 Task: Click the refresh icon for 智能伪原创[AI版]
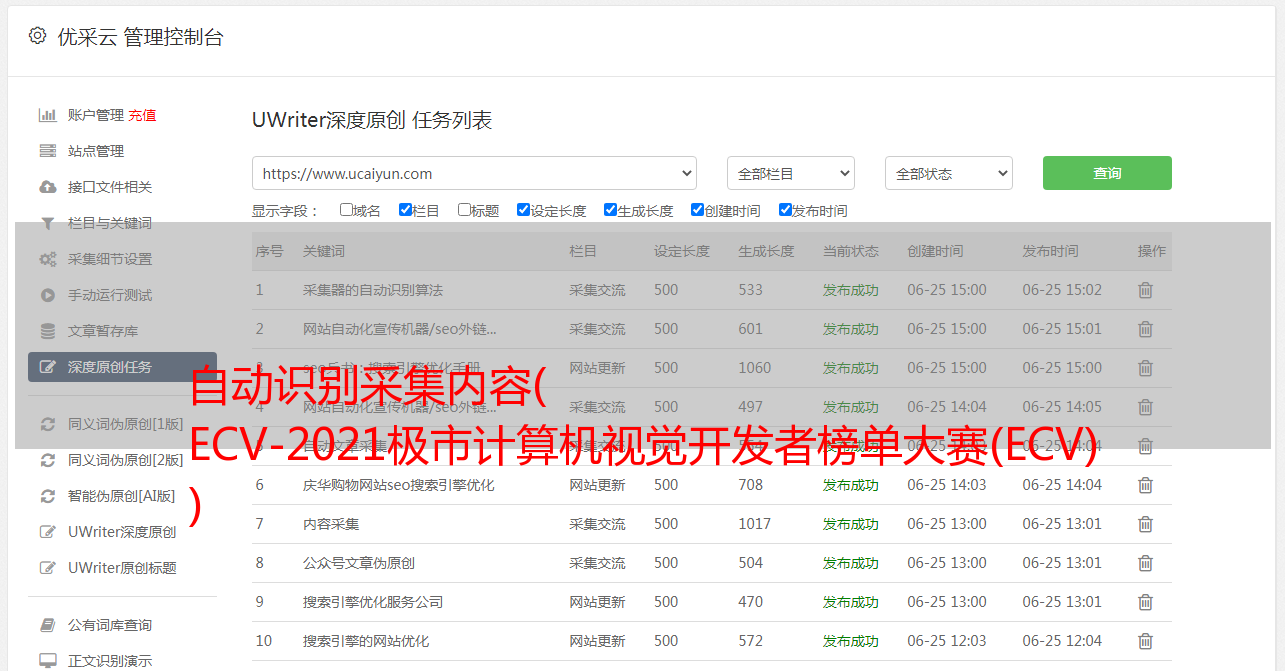pyautogui.click(x=47, y=496)
